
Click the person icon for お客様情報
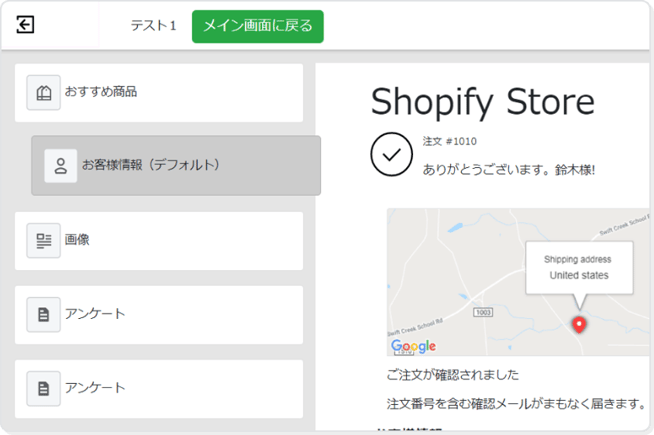[60, 166]
